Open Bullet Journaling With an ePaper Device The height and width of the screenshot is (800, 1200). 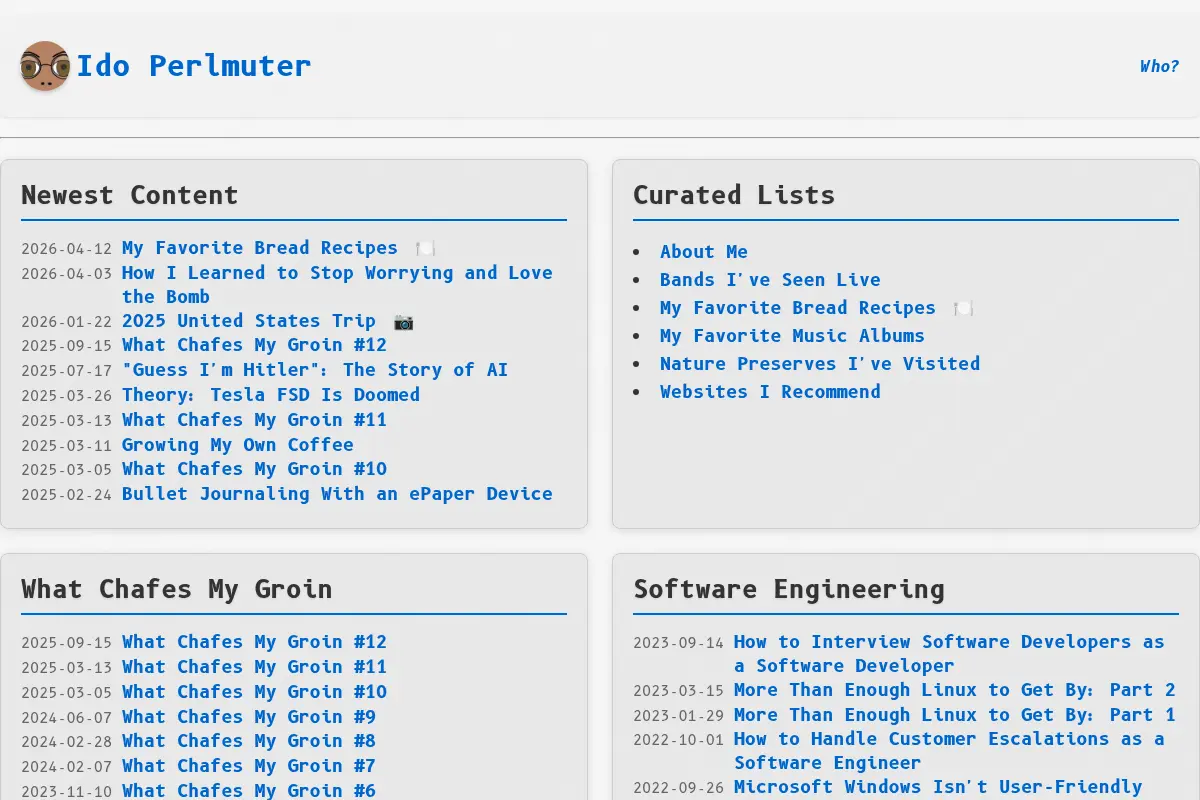tap(337, 494)
